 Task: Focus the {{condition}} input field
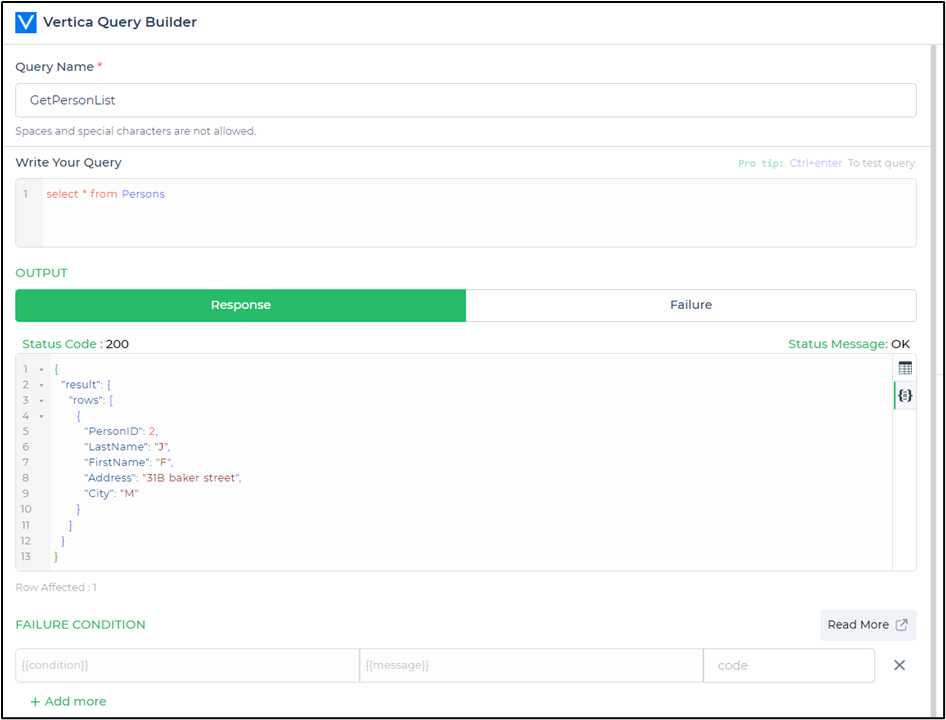(188, 665)
